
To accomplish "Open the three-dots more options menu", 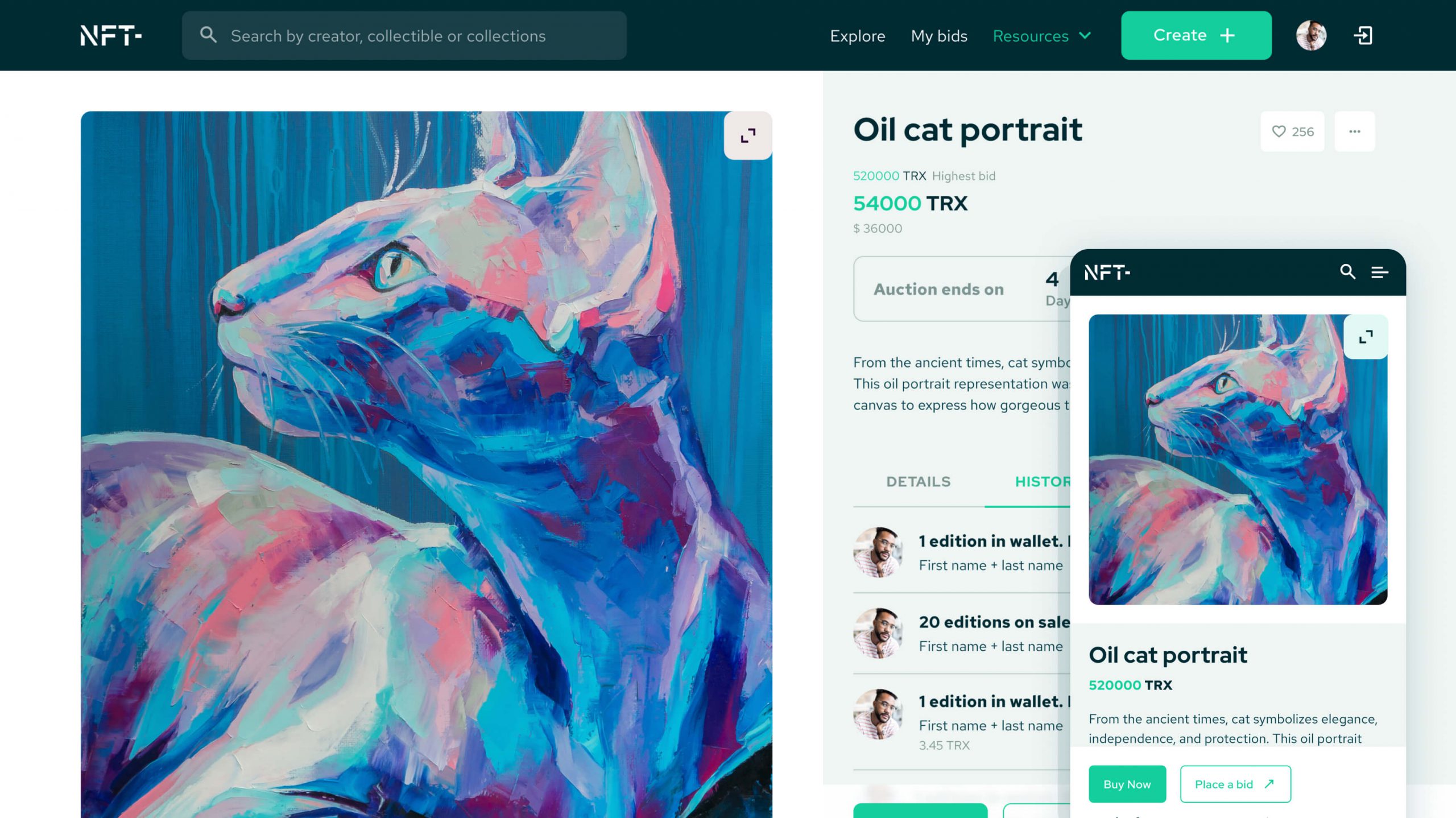I will tap(1355, 131).
